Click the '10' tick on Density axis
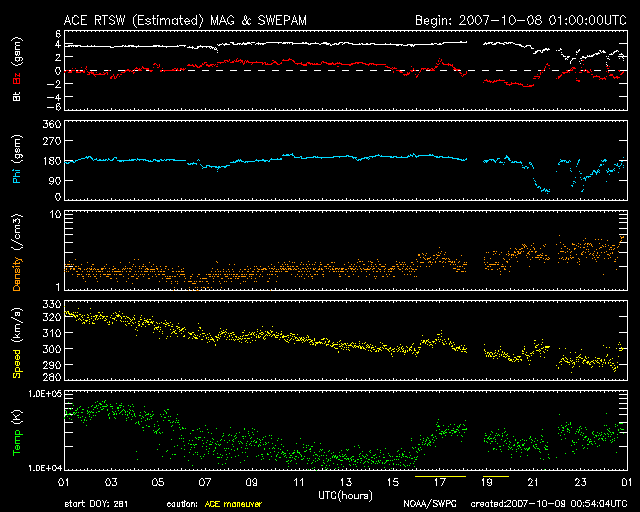The height and width of the screenshot is (512, 640). [x=55, y=214]
